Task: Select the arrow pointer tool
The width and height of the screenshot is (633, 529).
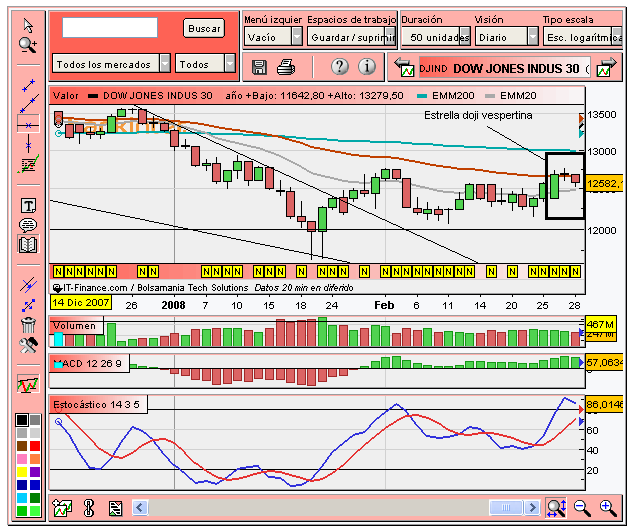Action: (28, 25)
